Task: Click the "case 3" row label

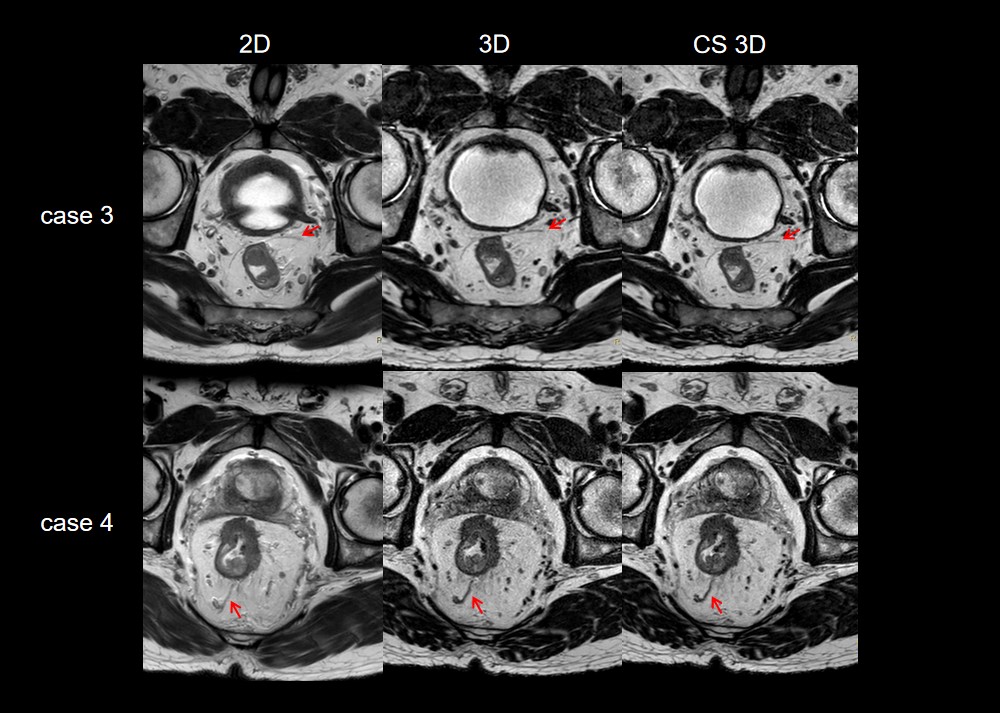Action: tap(76, 216)
